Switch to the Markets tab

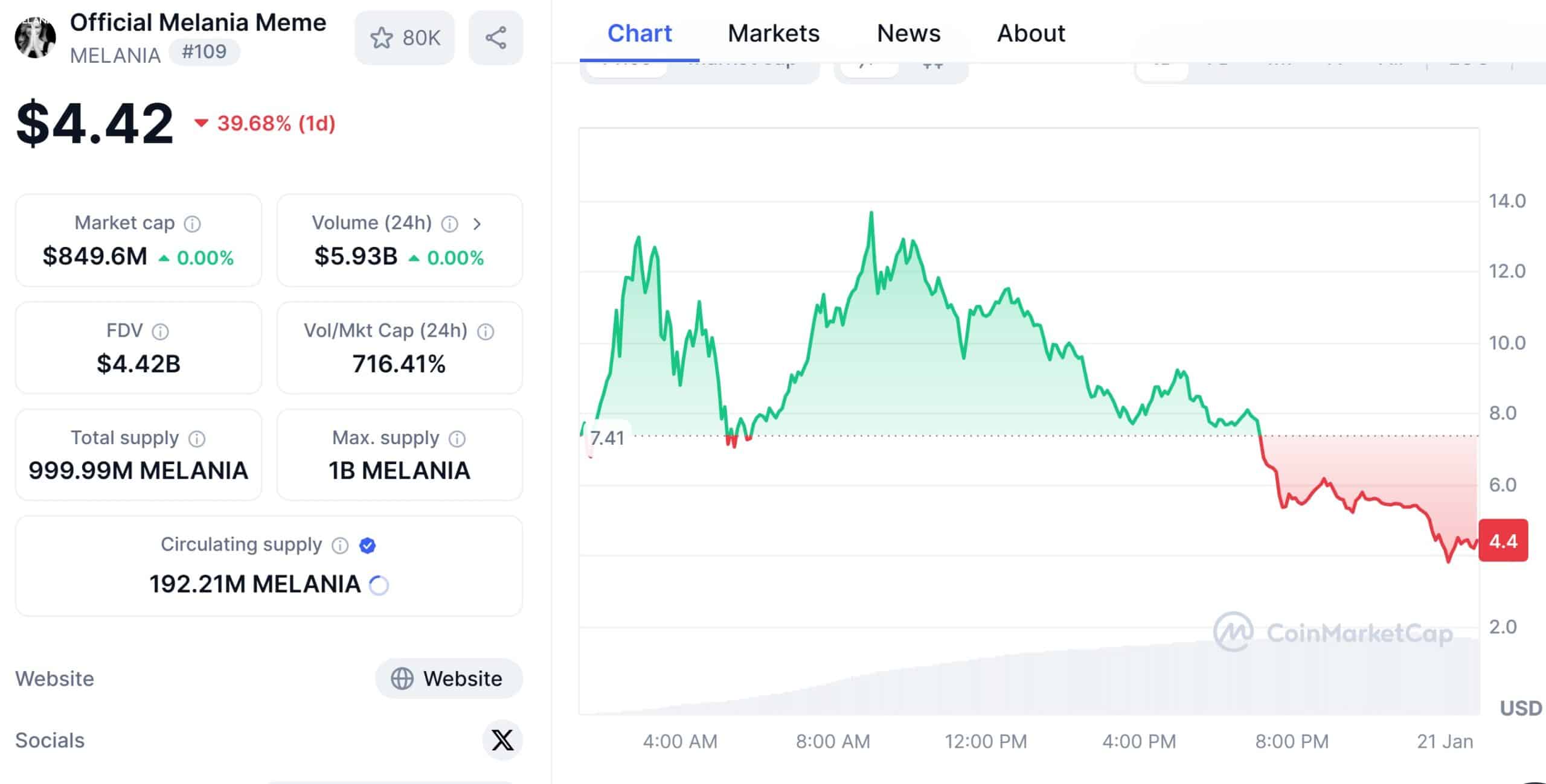pos(774,33)
